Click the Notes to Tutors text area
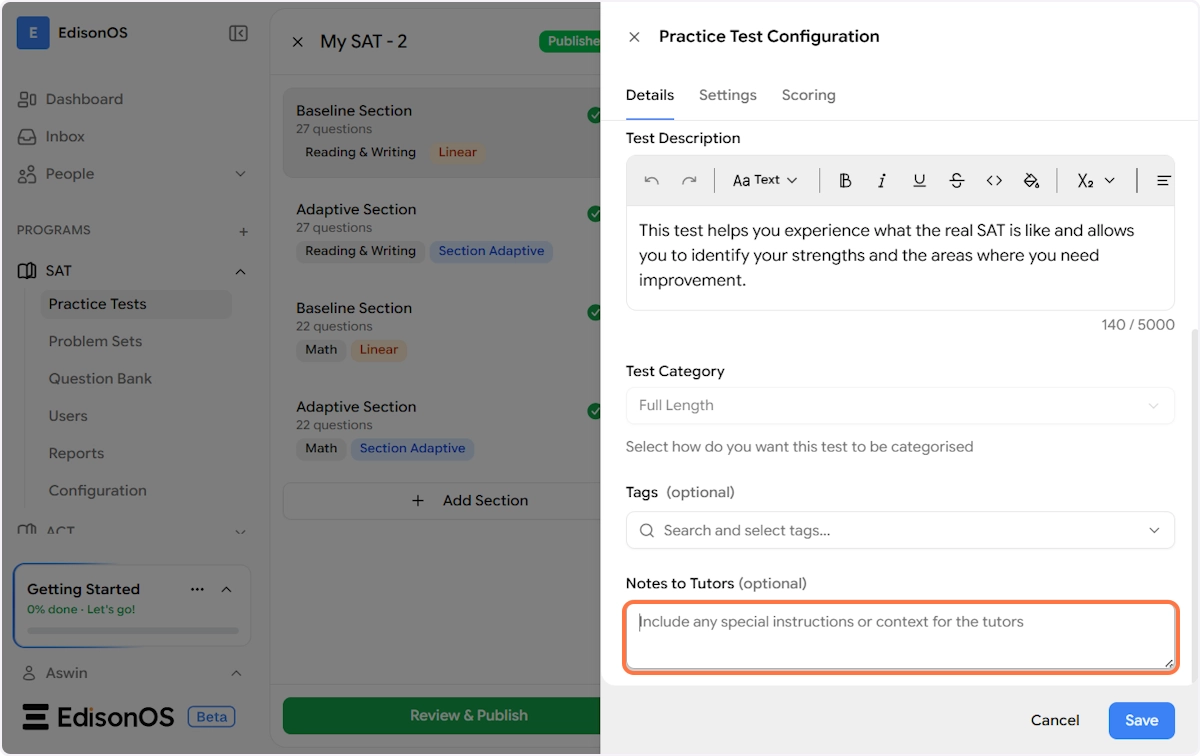The image size is (1200, 756). [899, 637]
